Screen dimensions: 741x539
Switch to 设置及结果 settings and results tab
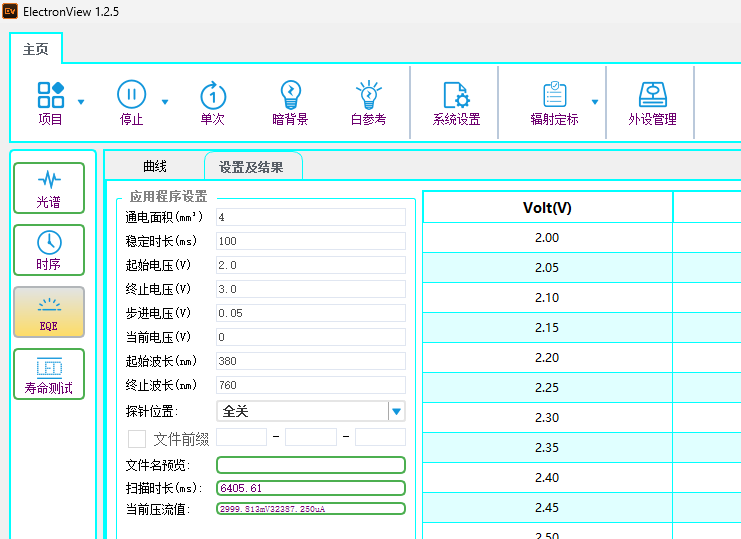click(251, 166)
